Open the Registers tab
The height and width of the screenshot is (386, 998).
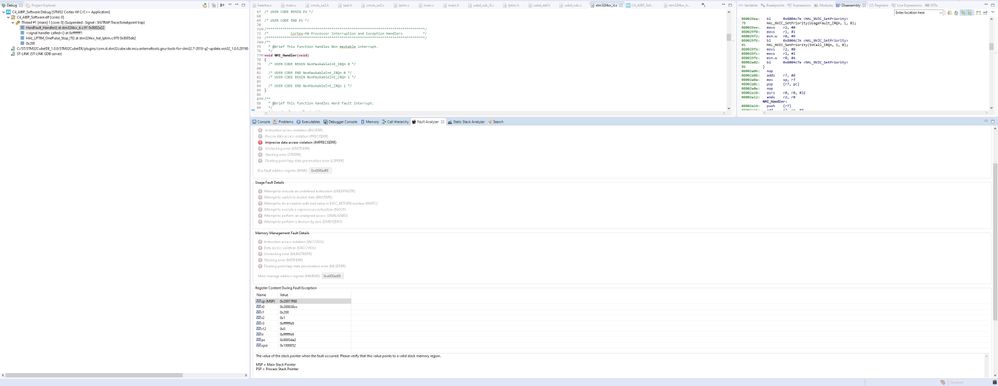(879, 5)
